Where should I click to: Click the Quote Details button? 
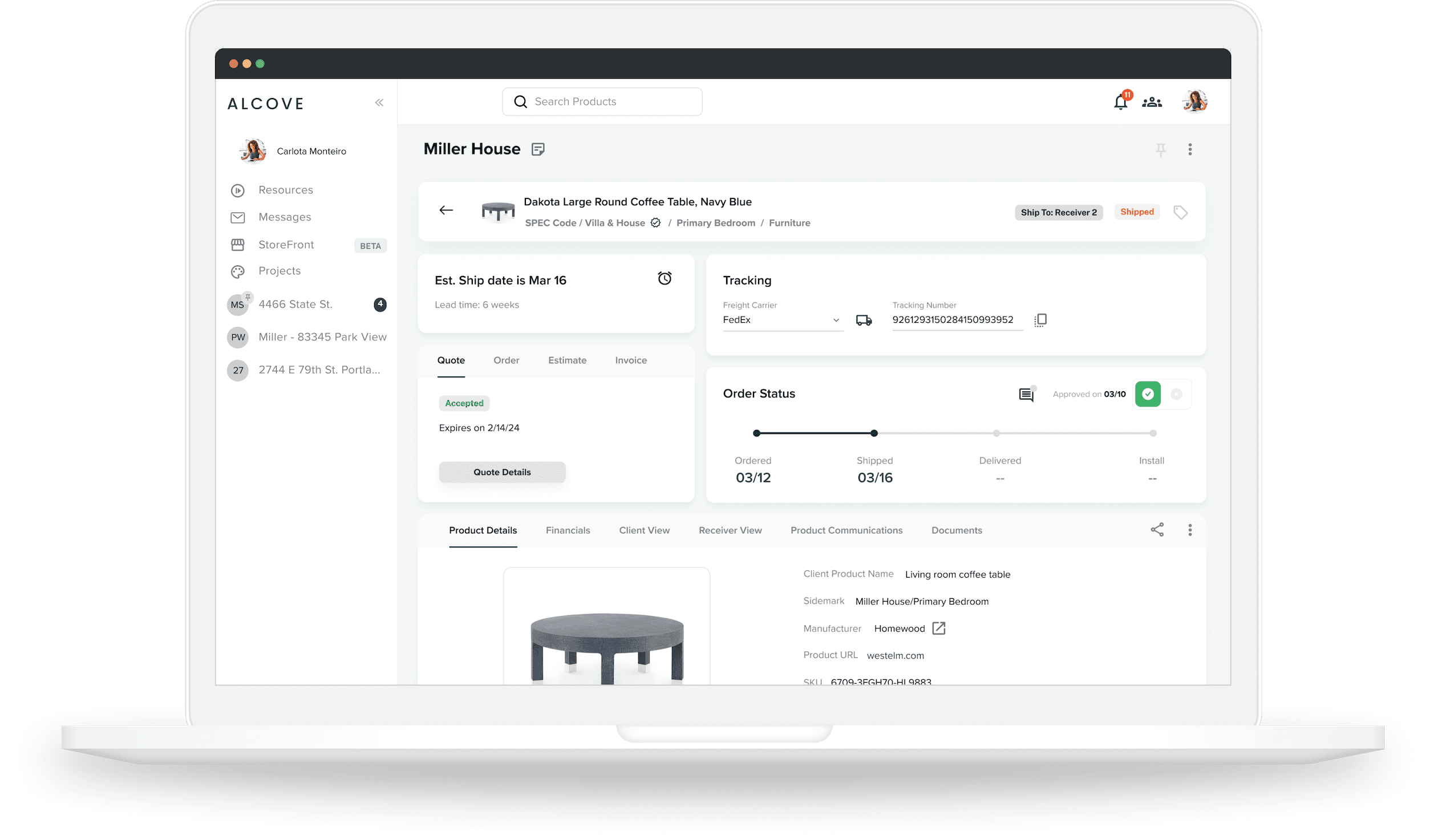pyautogui.click(x=502, y=472)
